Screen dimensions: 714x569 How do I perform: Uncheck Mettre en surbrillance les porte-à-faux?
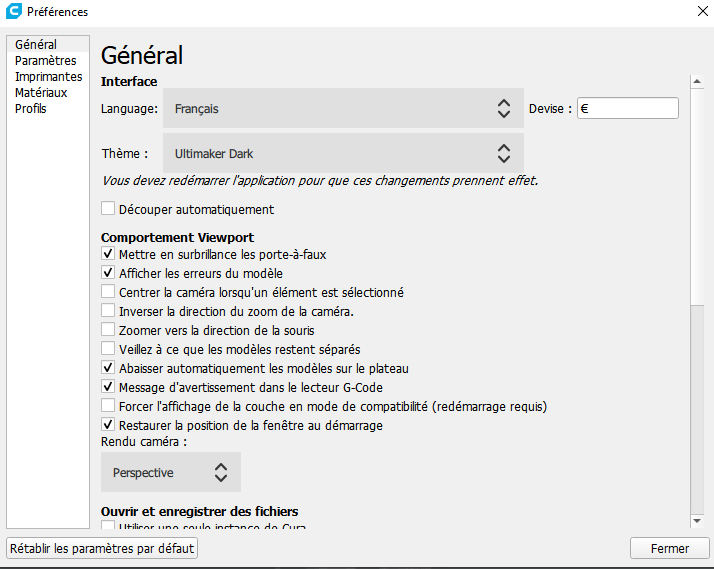pos(108,253)
